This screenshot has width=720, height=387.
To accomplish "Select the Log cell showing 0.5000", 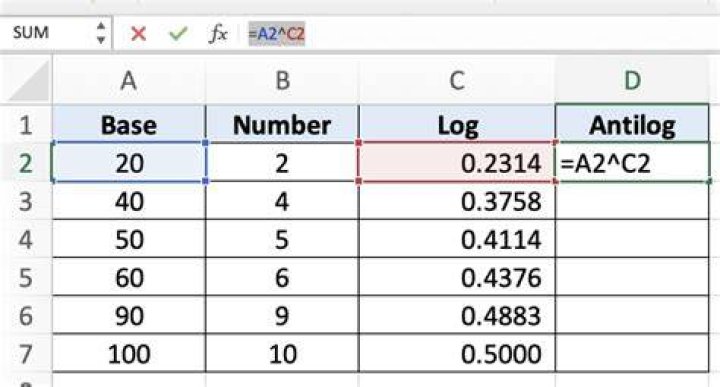I will coord(457,353).
